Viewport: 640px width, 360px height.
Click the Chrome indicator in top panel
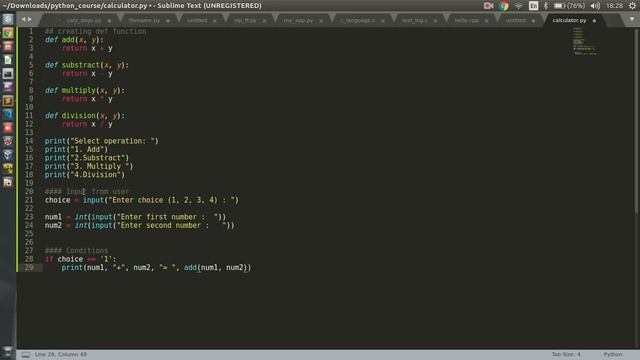tap(504, 6)
